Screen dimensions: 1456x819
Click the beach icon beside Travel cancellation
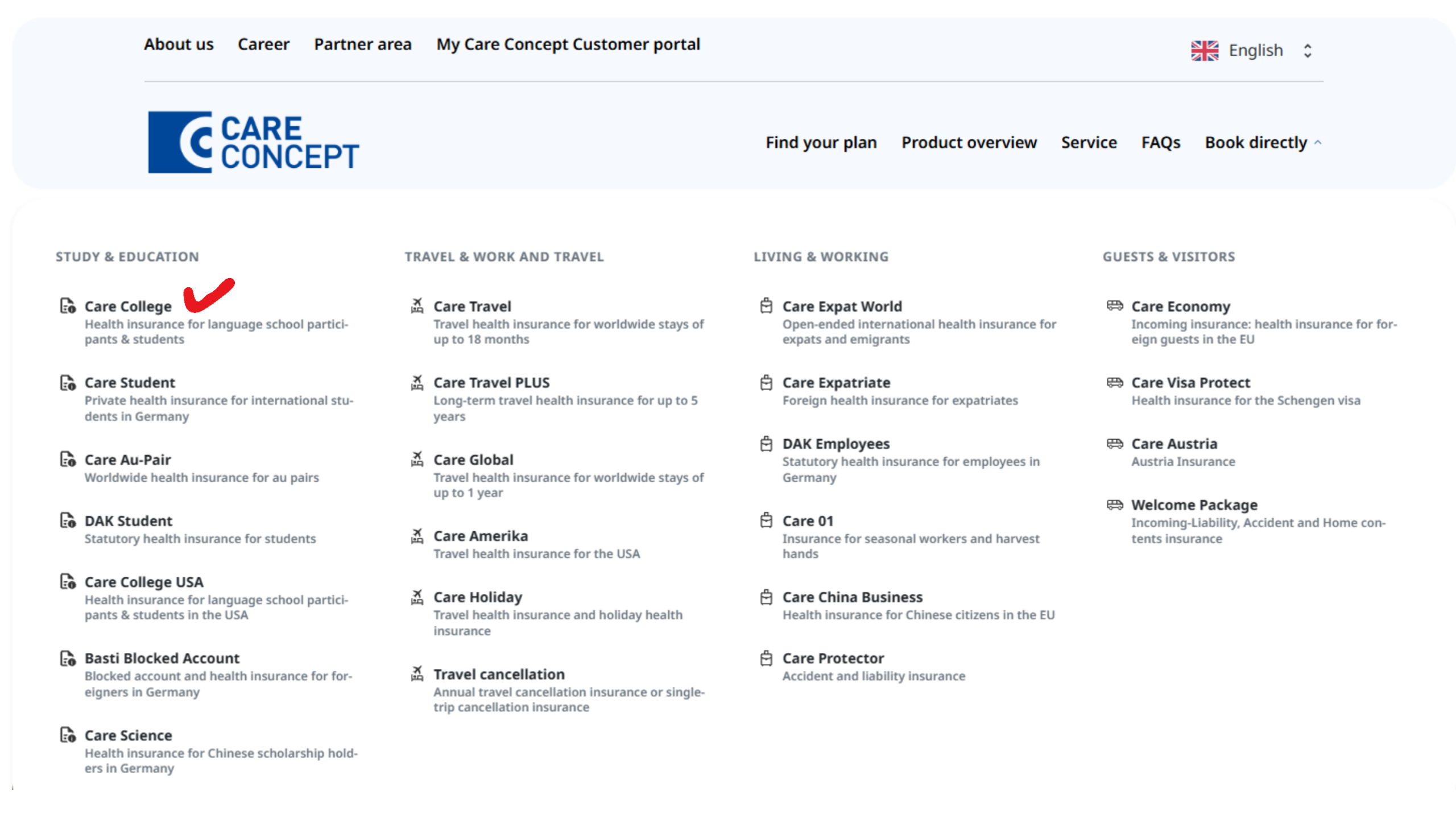417,674
